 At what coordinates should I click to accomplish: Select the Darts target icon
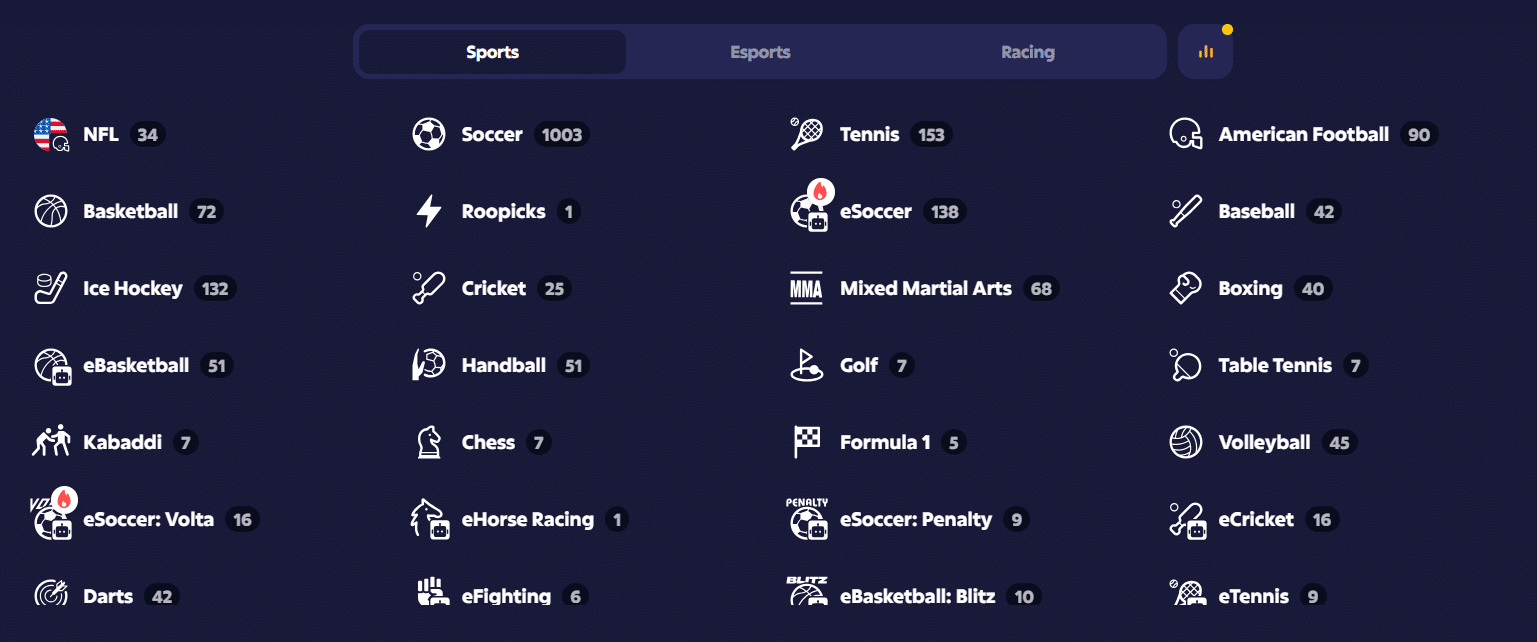pyautogui.click(x=51, y=596)
